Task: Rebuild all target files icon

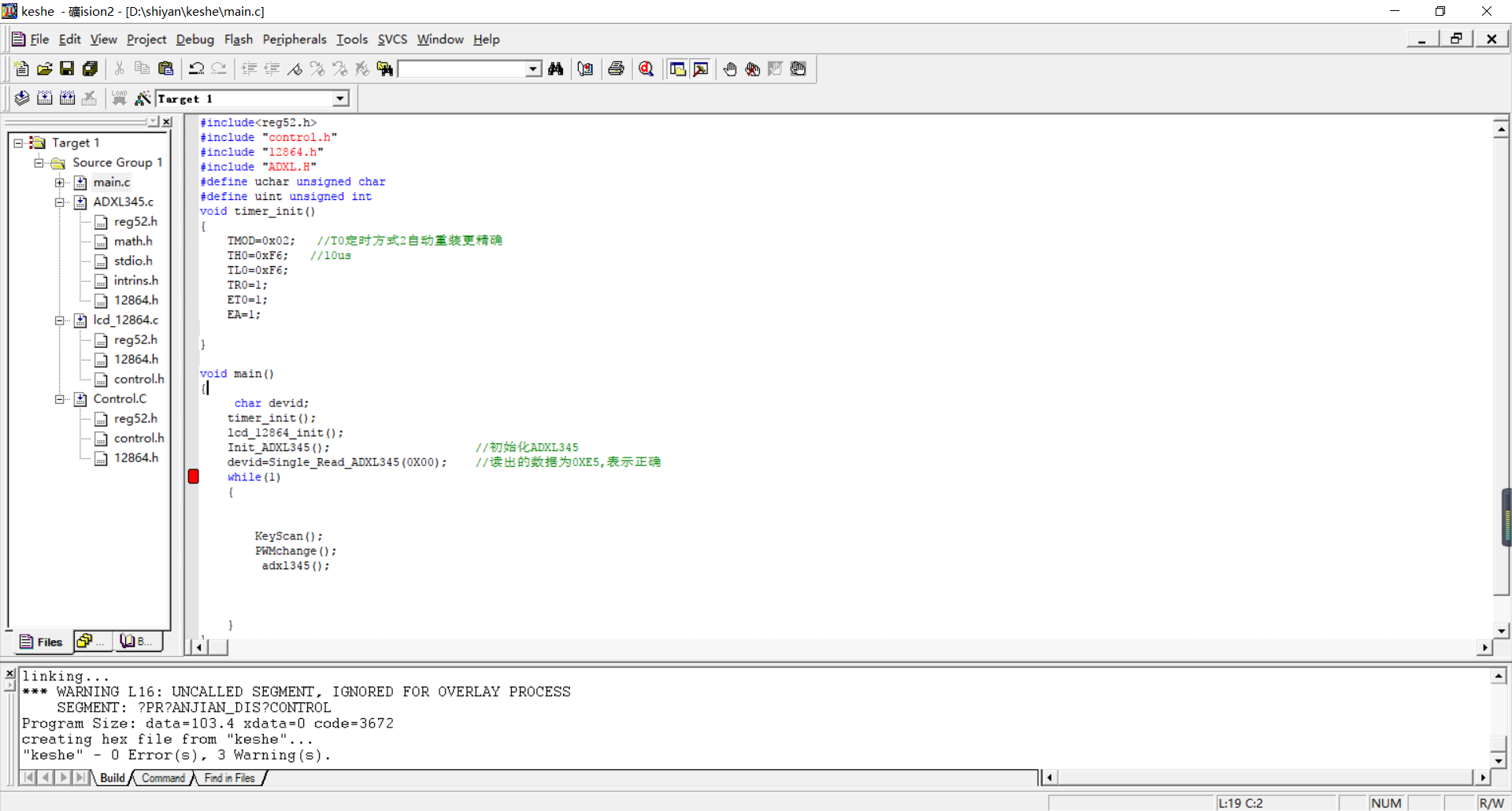Action: click(x=68, y=98)
